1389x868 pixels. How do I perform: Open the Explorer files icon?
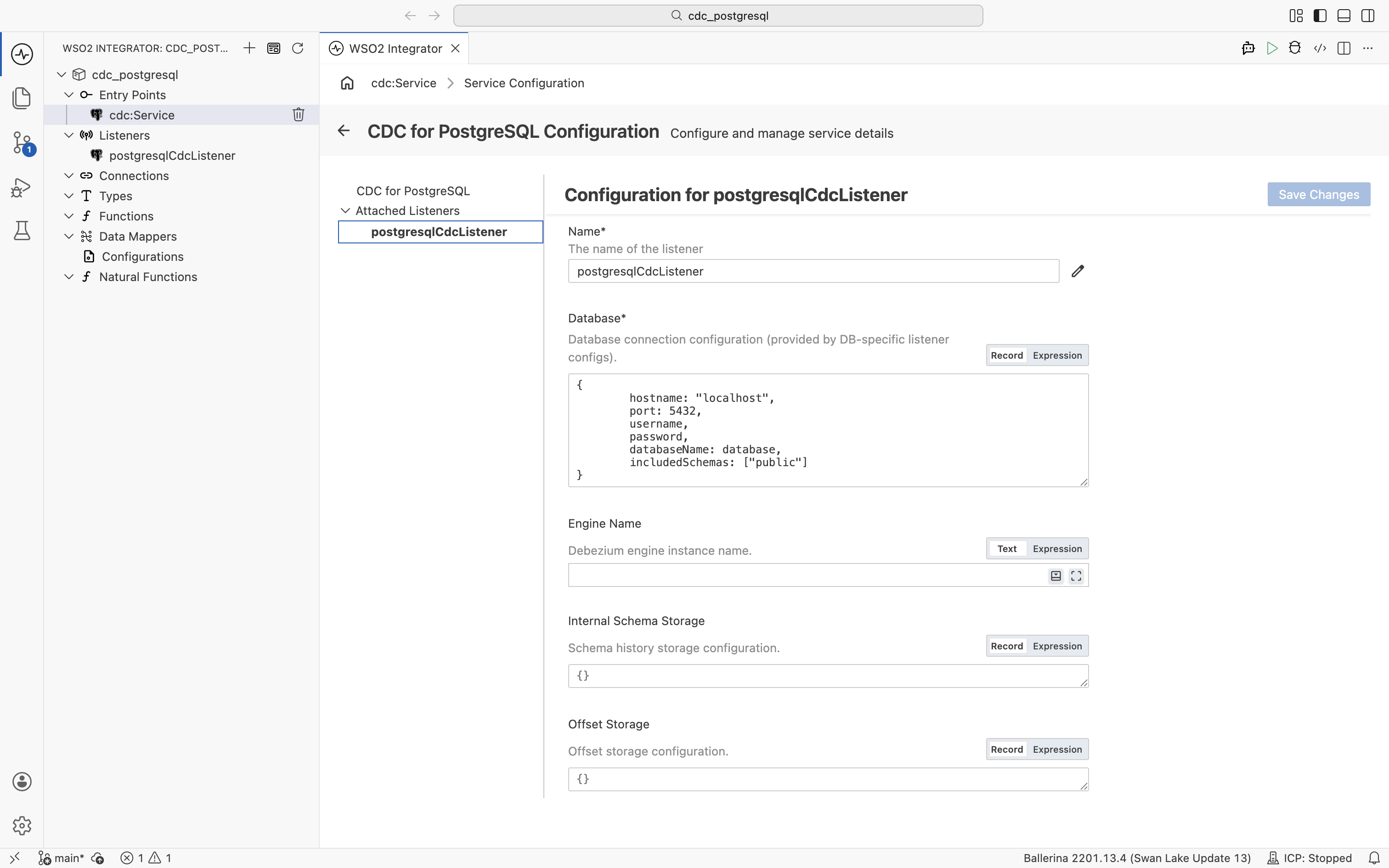(x=22, y=97)
